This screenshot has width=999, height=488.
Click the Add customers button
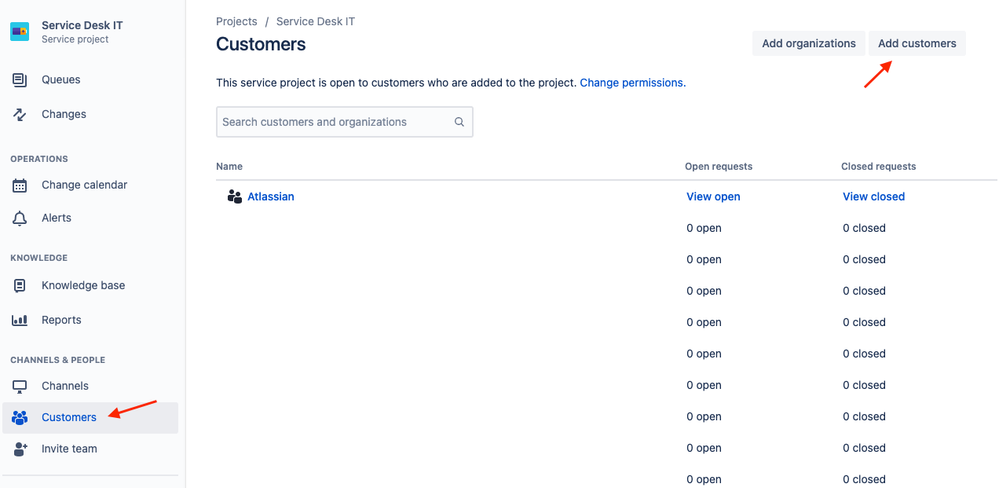[917, 43]
